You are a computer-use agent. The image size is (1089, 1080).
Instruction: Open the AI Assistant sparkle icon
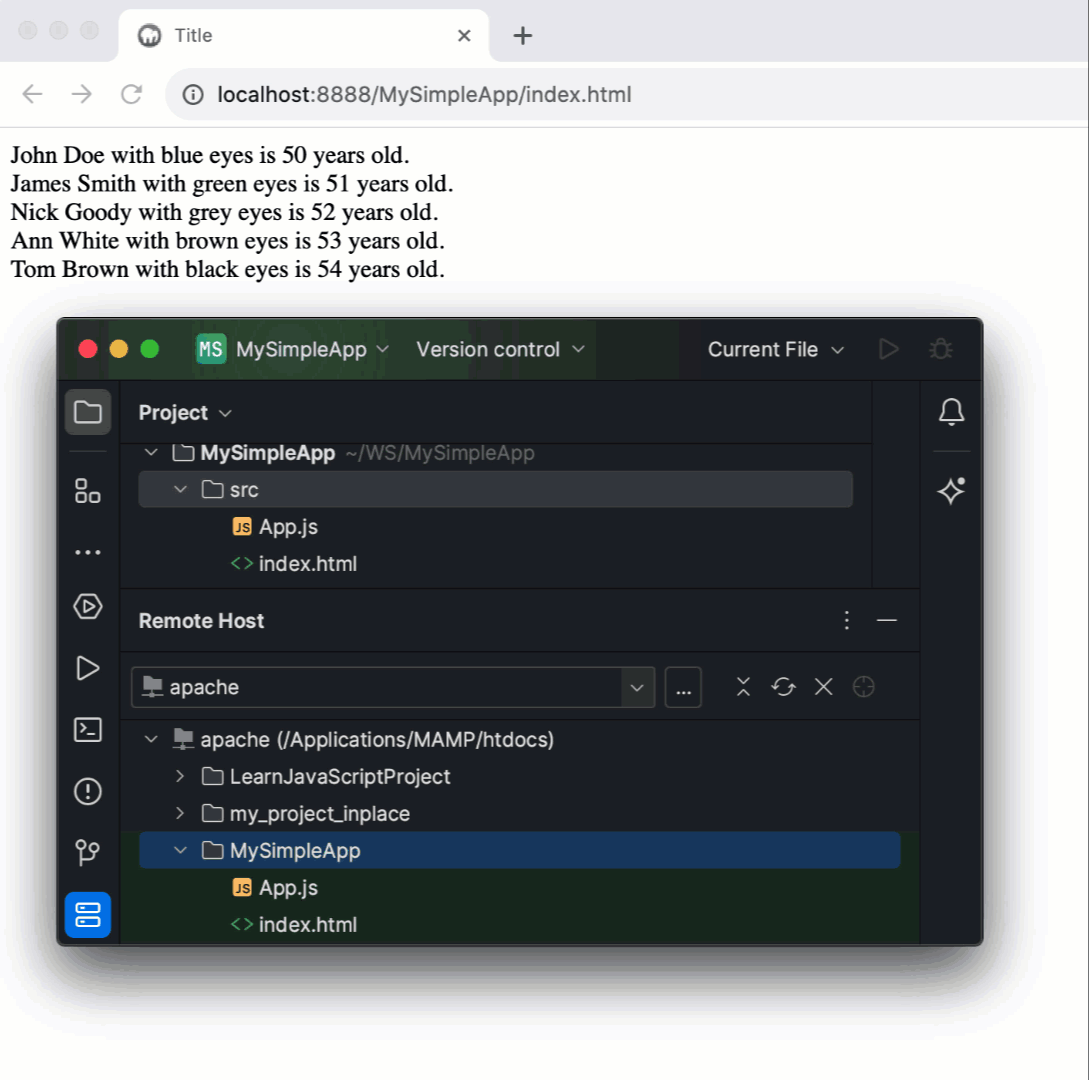click(x=951, y=491)
